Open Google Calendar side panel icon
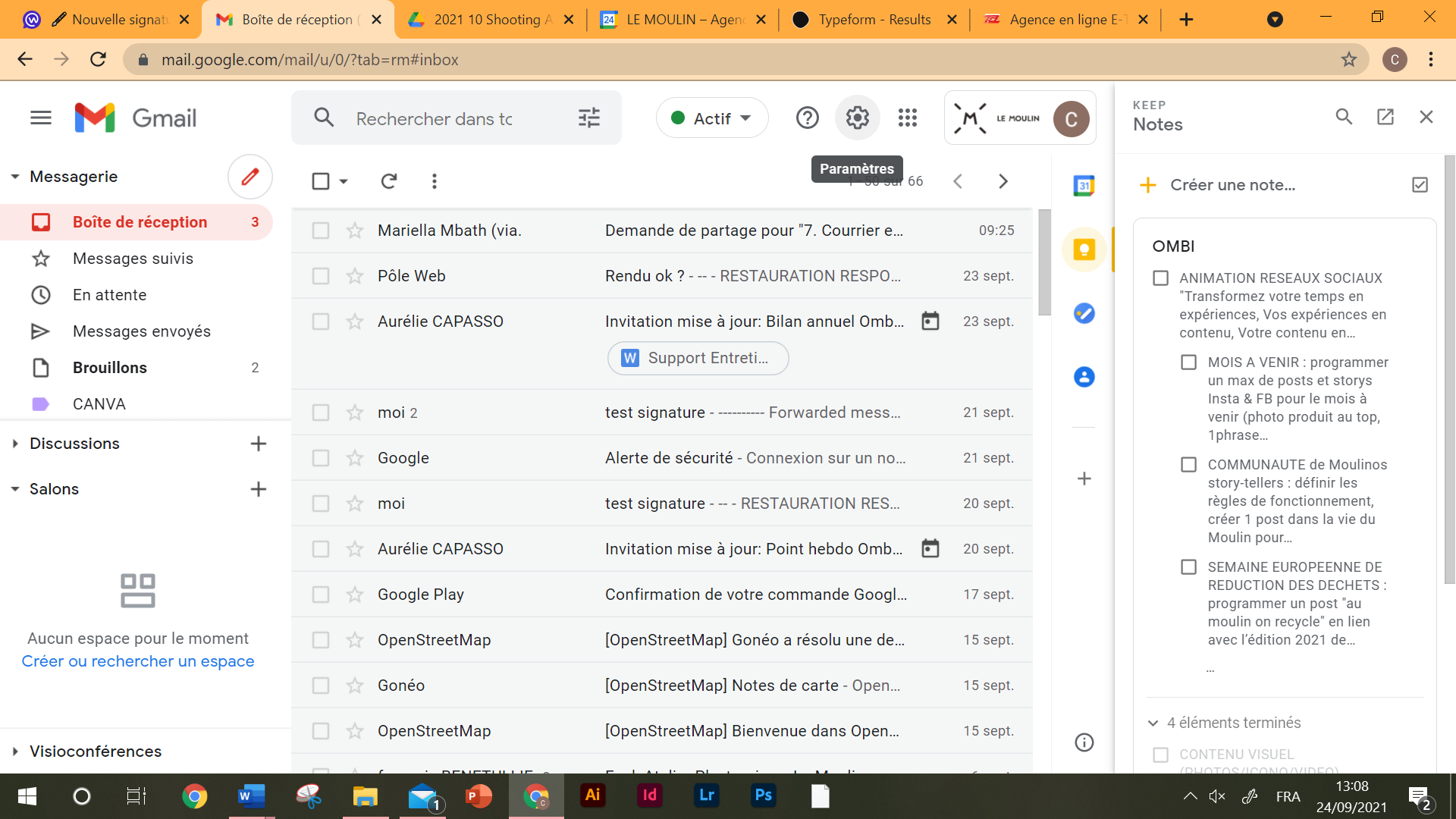The height and width of the screenshot is (819, 1456). [x=1084, y=186]
